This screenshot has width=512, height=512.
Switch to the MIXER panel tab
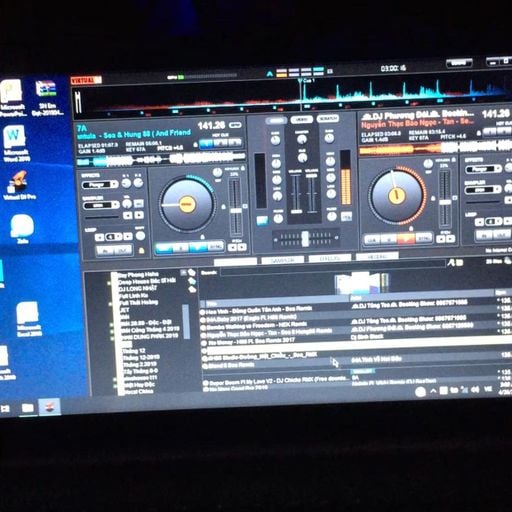pyautogui.click(x=276, y=121)
